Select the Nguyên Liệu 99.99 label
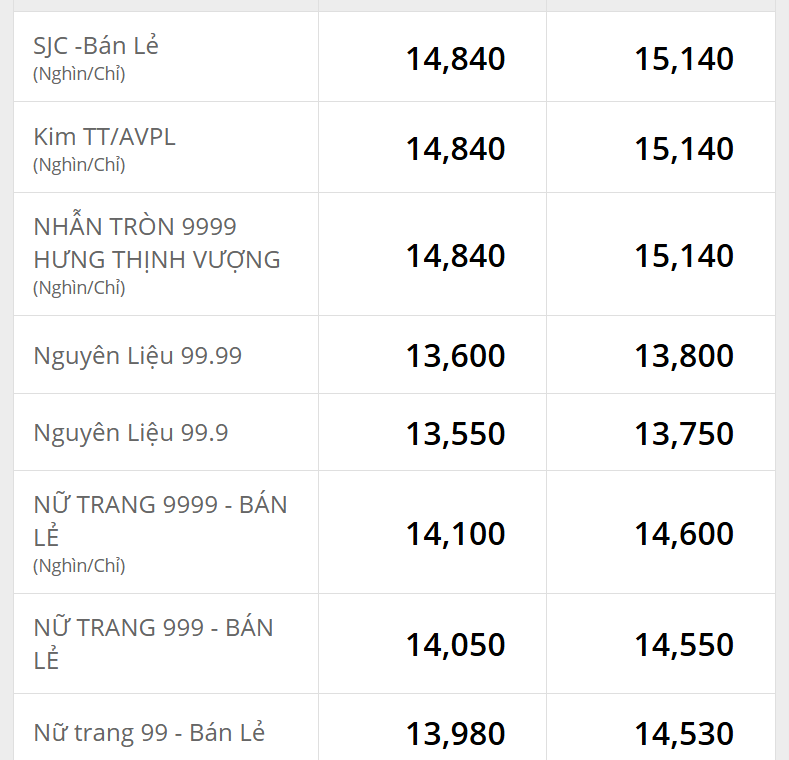The height and width of the screenshot is (760, 789). (x=137, y=356)
